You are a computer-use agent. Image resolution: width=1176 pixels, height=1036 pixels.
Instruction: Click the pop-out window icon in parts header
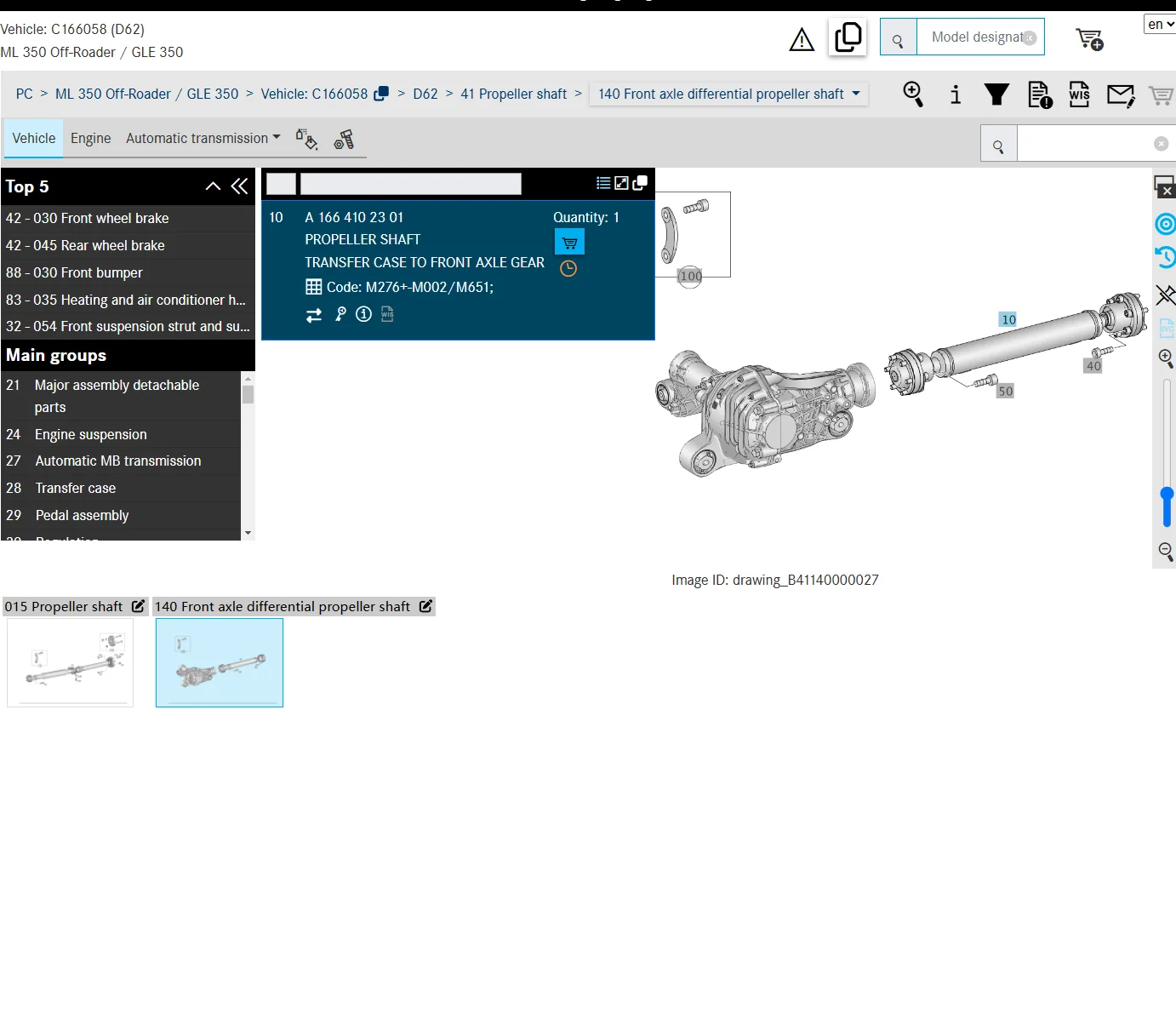[640, 183]
